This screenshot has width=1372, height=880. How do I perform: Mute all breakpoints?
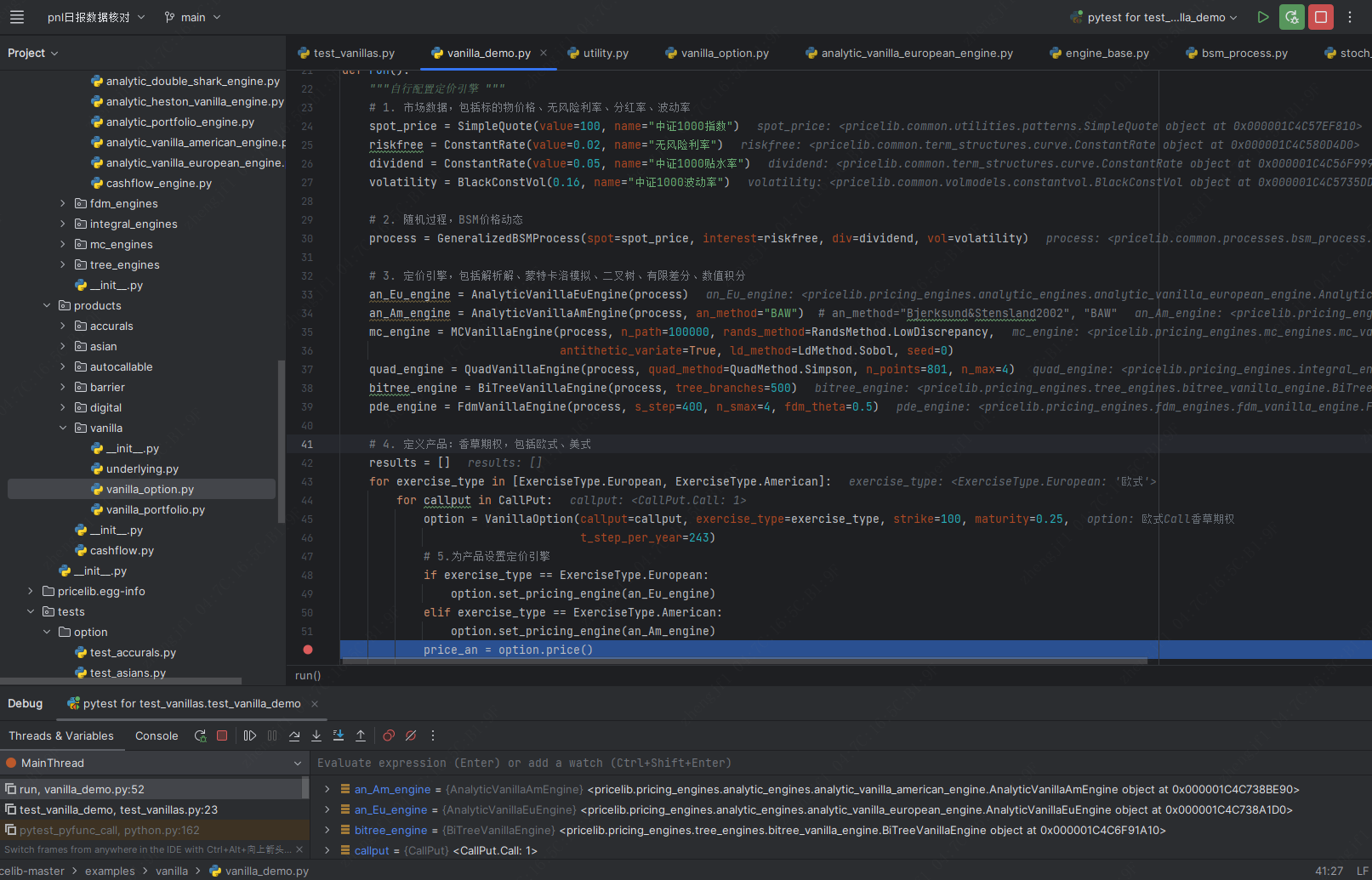click(x=411, y=735)
